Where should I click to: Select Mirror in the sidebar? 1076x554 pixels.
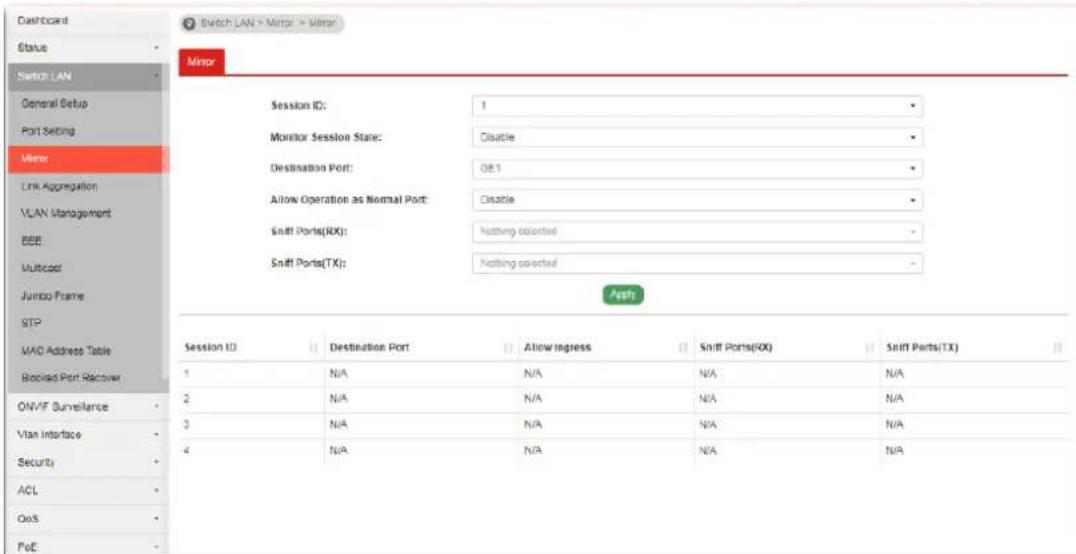[x=84, y=159]
